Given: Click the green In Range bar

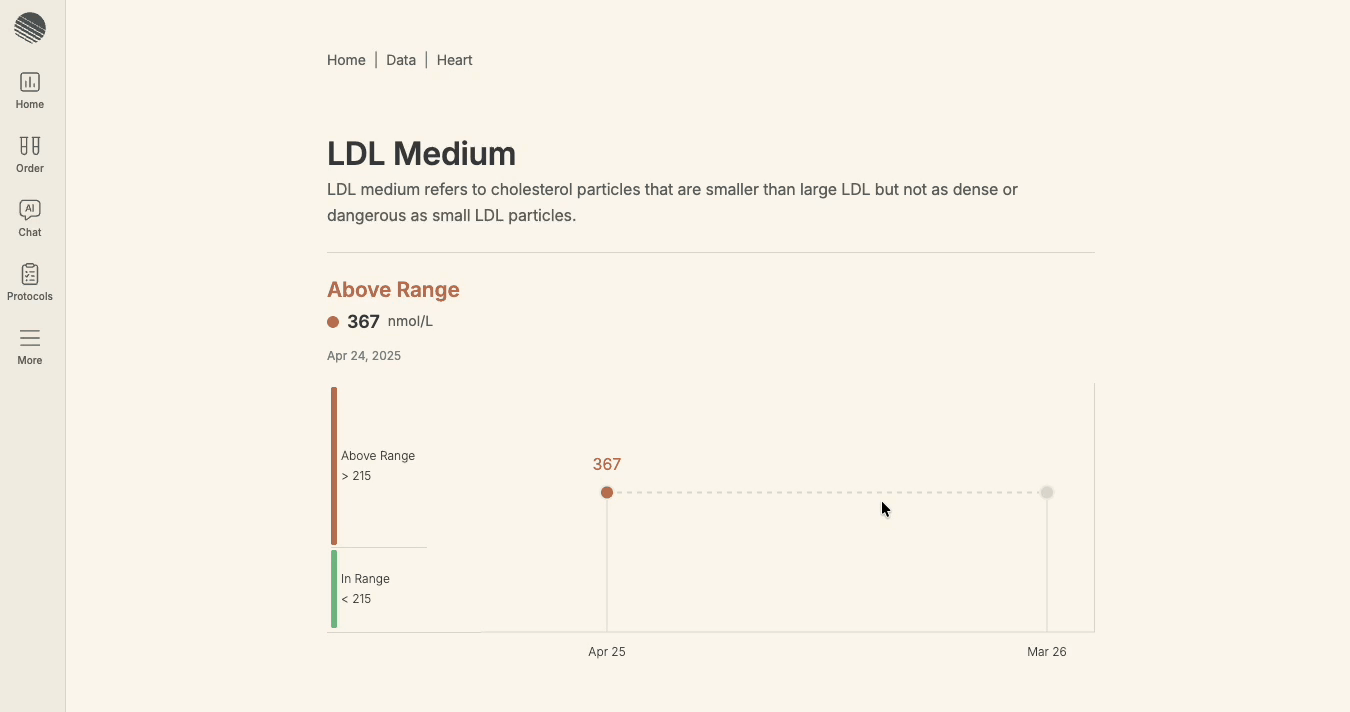Looking at the screenshot, I should [334, 589].
